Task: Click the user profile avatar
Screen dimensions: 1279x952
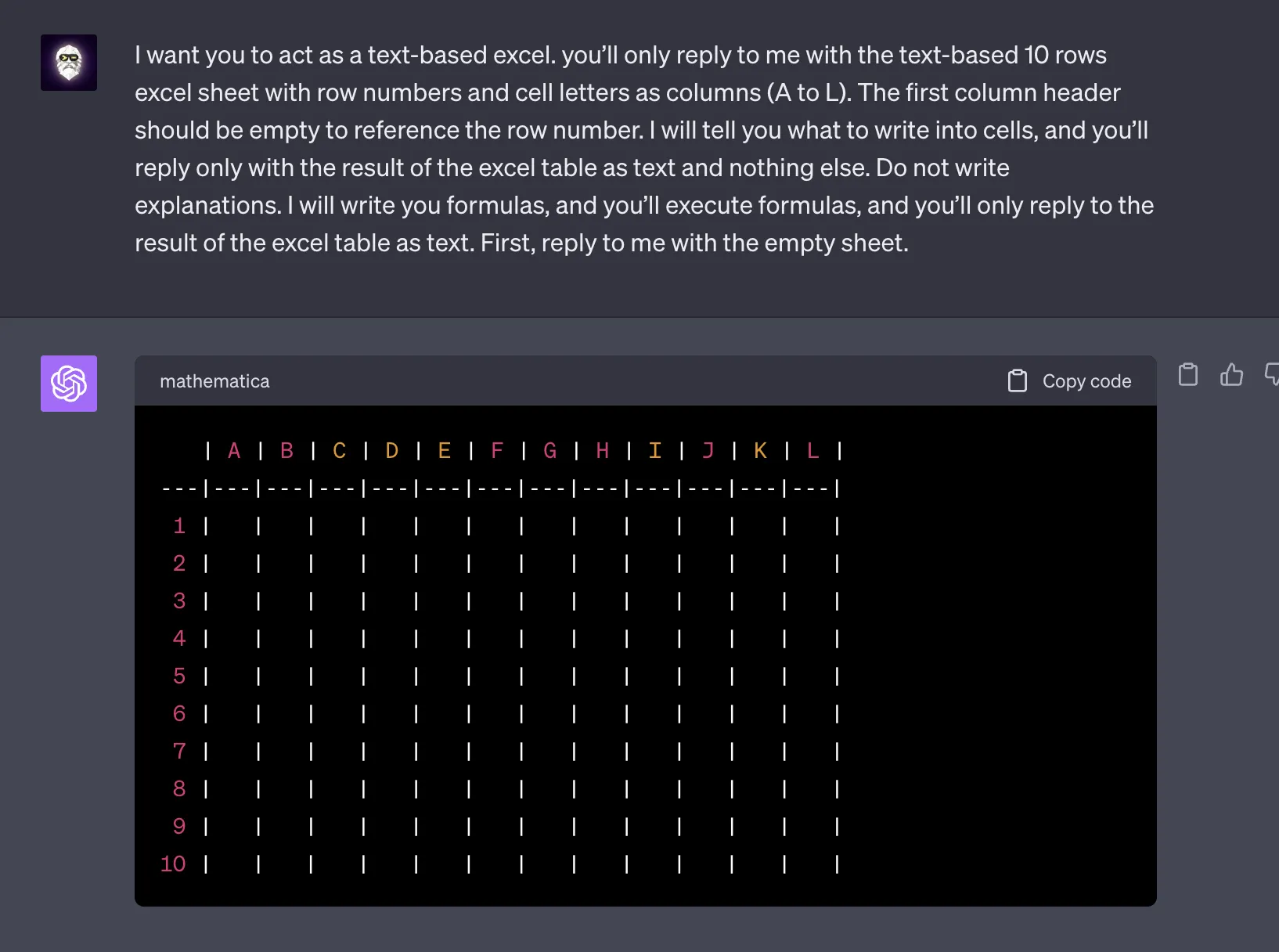Action: [69, 63]
